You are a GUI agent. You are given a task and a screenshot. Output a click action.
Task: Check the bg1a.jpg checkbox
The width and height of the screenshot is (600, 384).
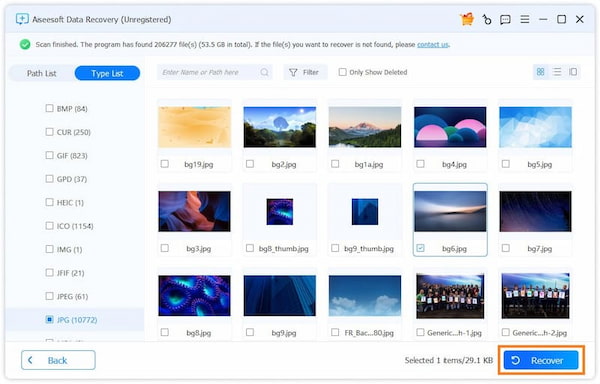(335, 164)
